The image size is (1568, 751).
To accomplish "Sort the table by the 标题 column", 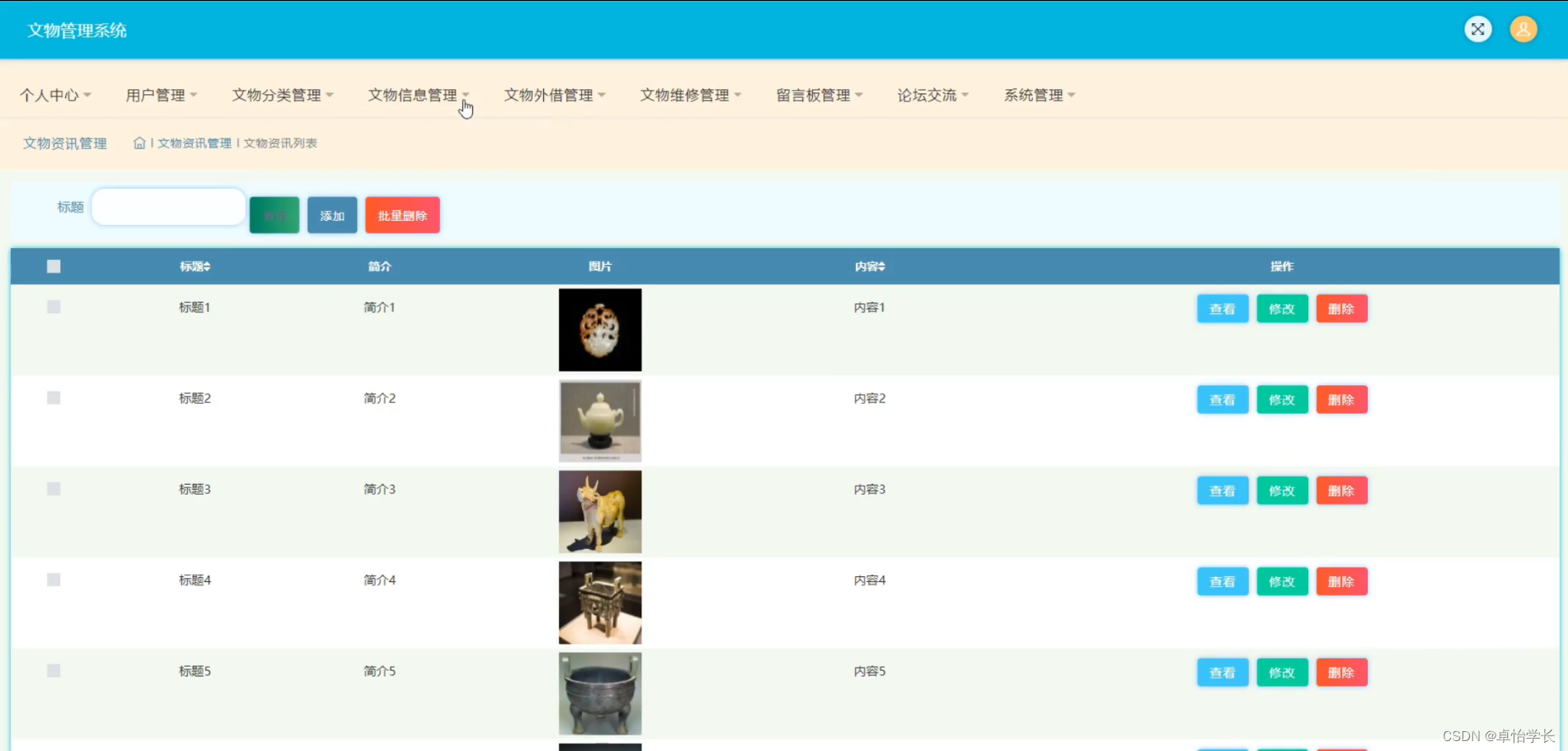I will (195, 266).
